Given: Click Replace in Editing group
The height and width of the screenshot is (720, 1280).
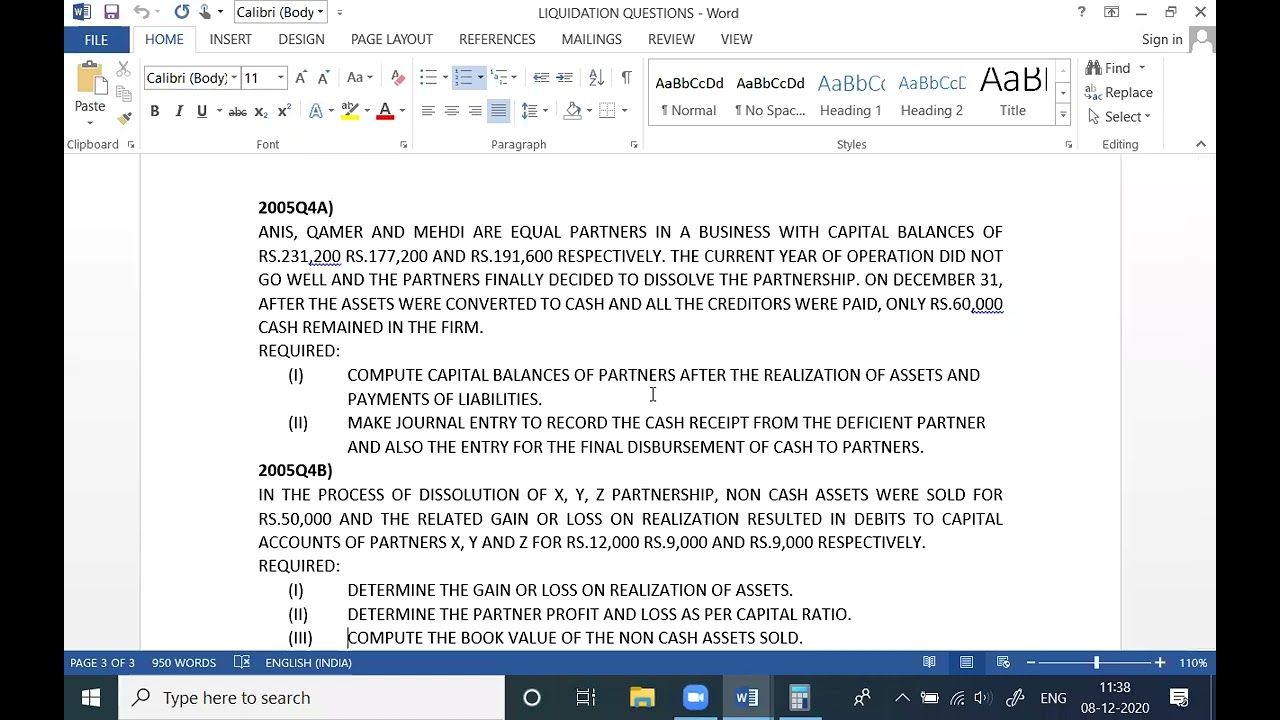Looking at the screenshot, I should (1120, 92).
